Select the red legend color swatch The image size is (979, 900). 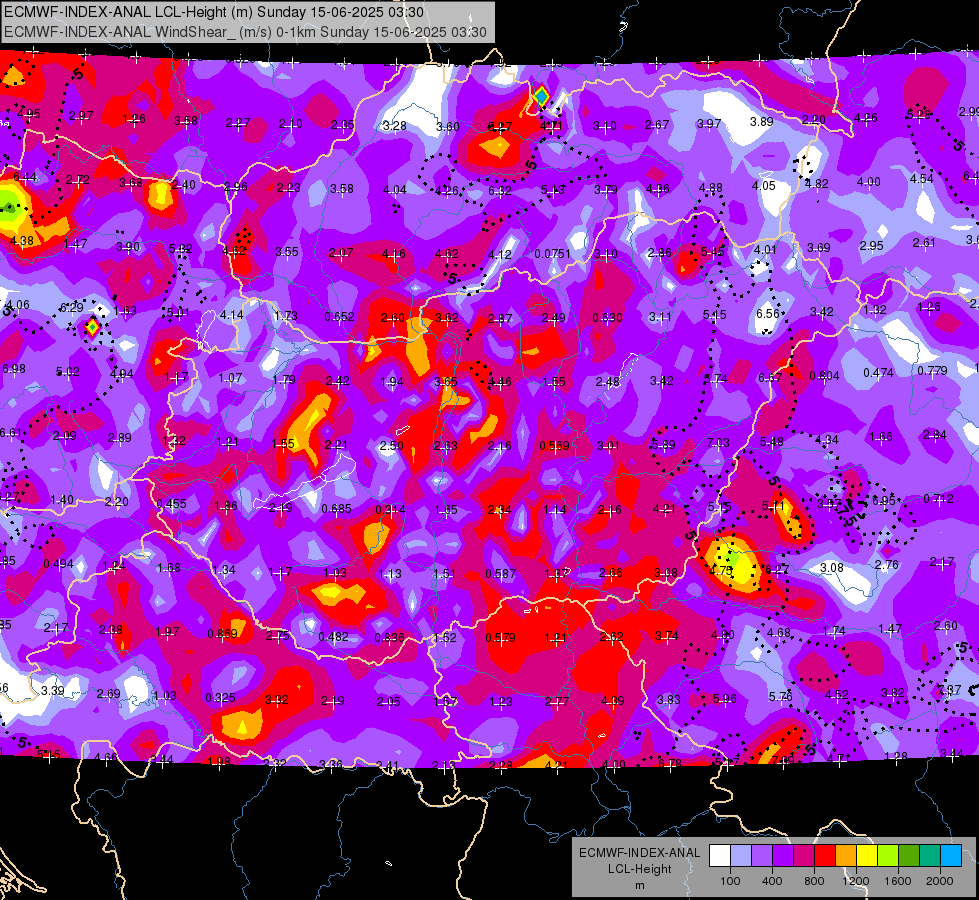coord(825,856)
